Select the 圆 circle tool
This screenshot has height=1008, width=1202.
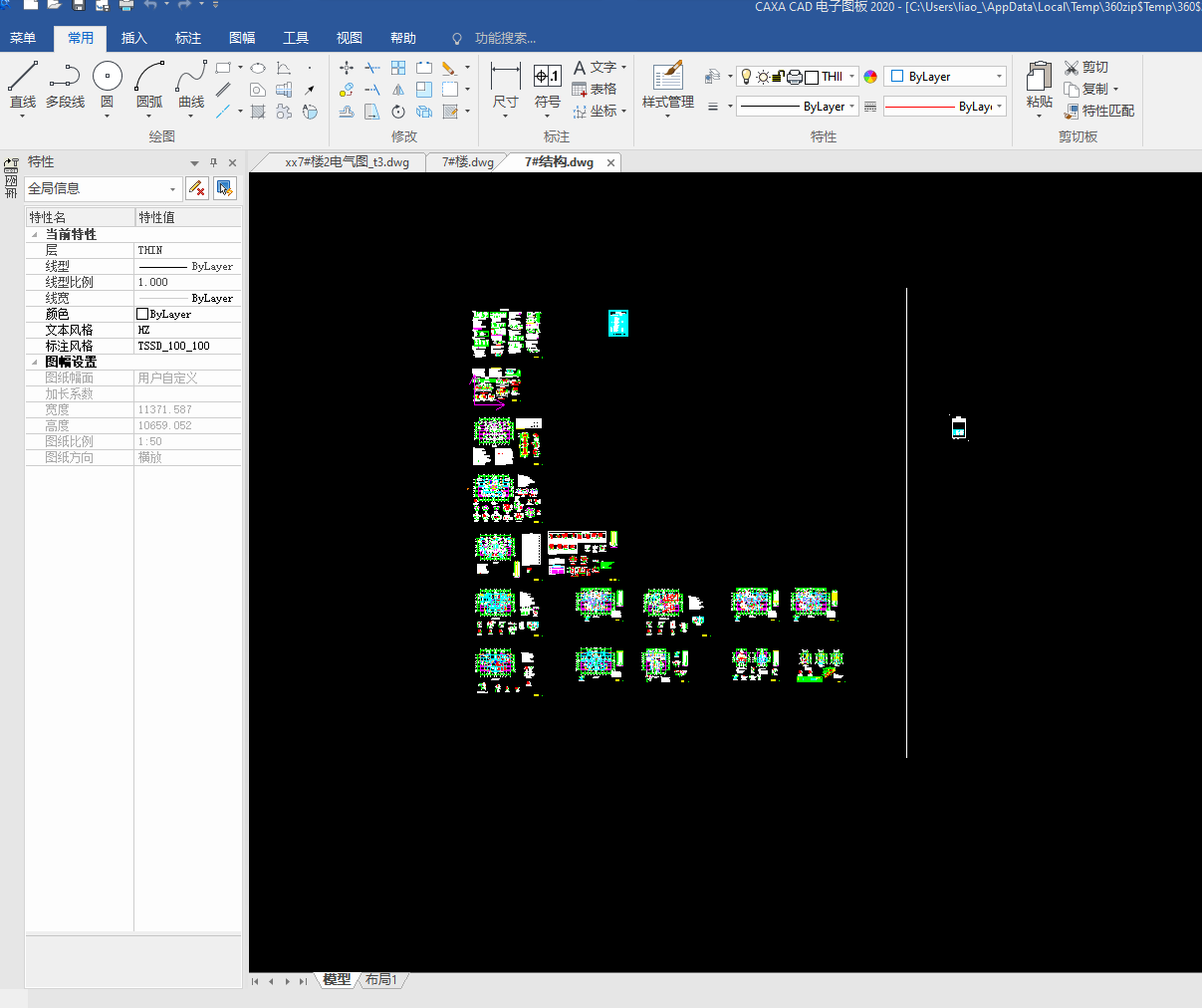pyautogui.click(x=107, y=87)
